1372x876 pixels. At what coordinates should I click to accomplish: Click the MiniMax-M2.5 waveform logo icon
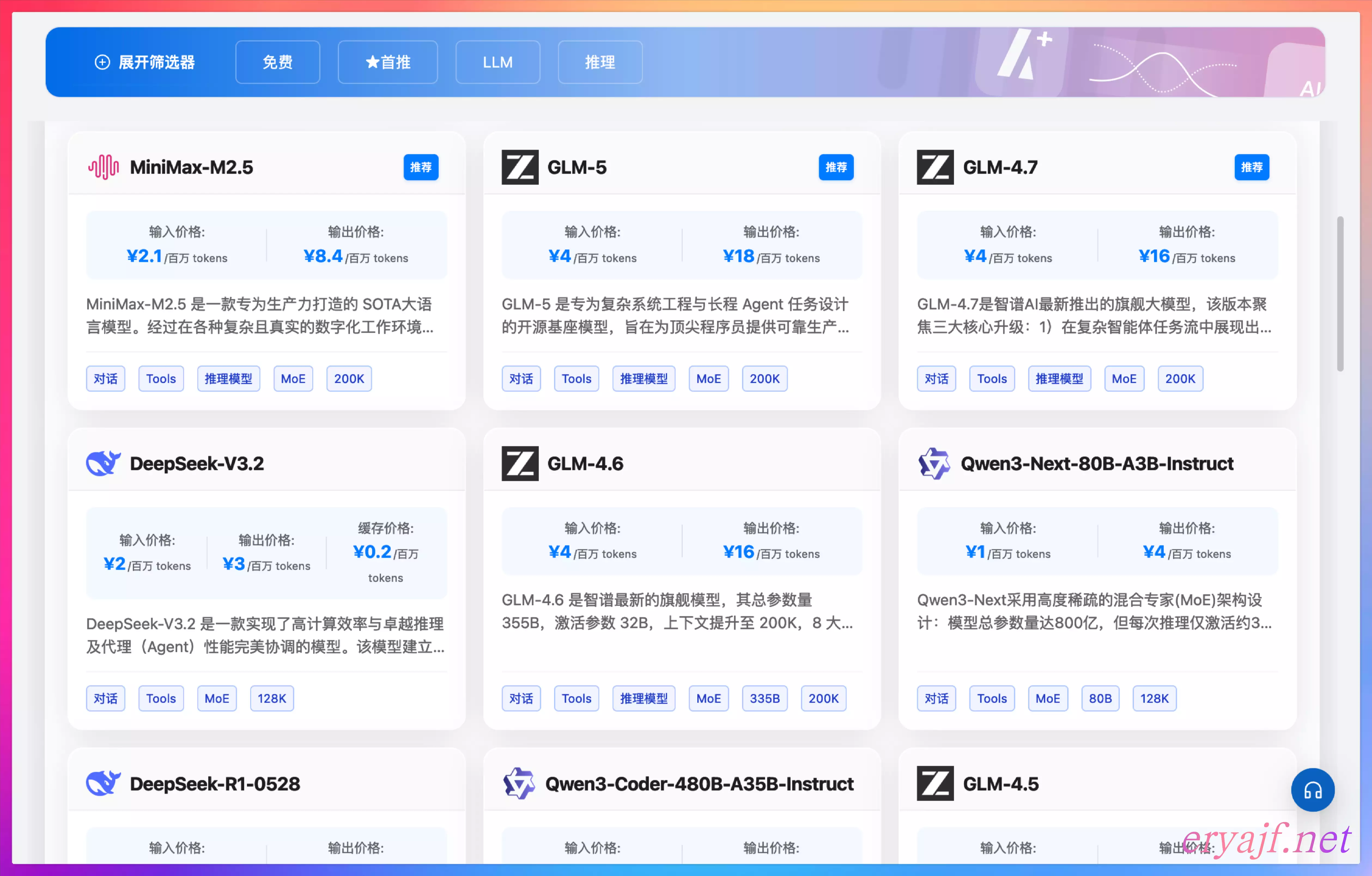(104, 168)
